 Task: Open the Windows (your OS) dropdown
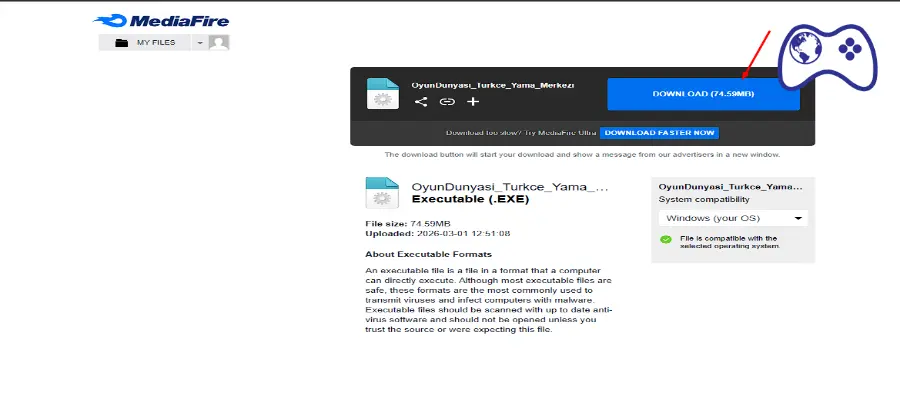(733, 218)
